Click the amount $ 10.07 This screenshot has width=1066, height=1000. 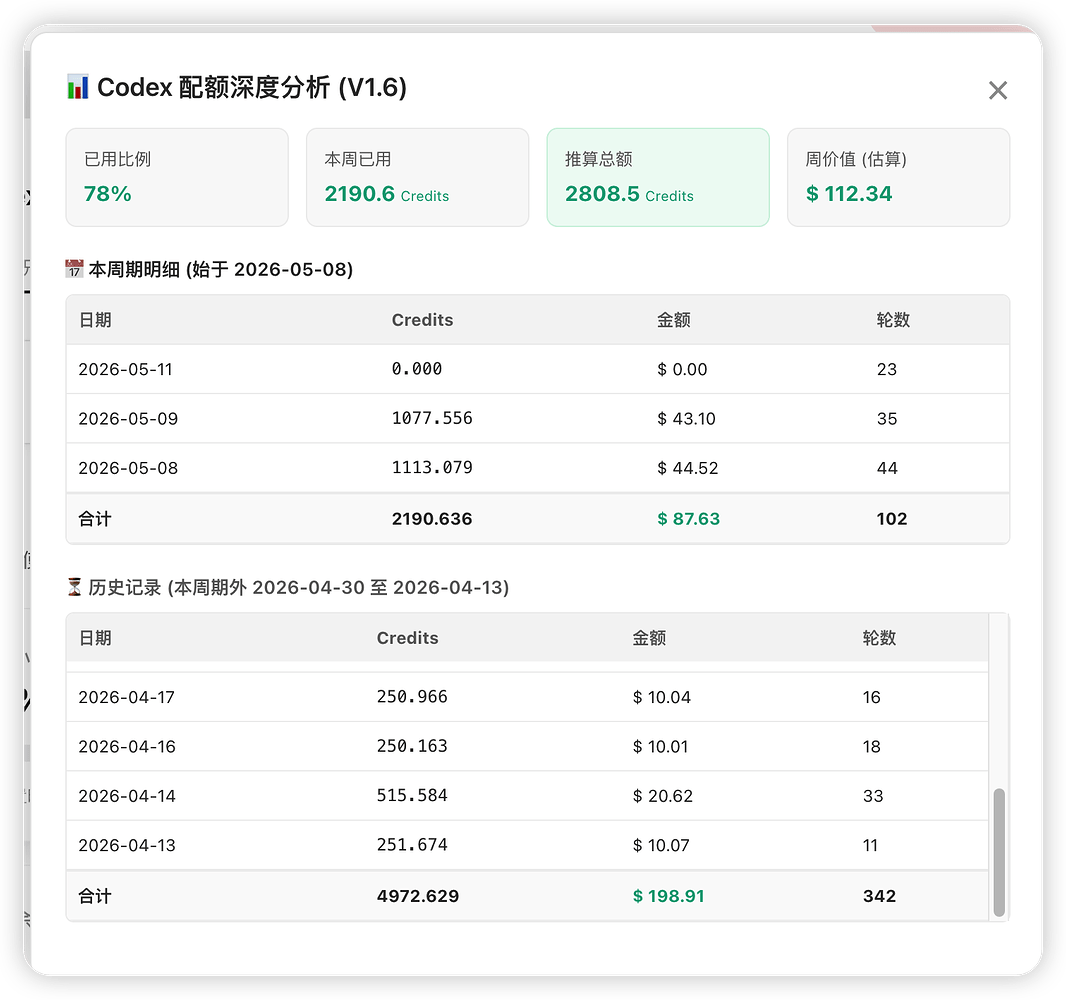(661, 846)
